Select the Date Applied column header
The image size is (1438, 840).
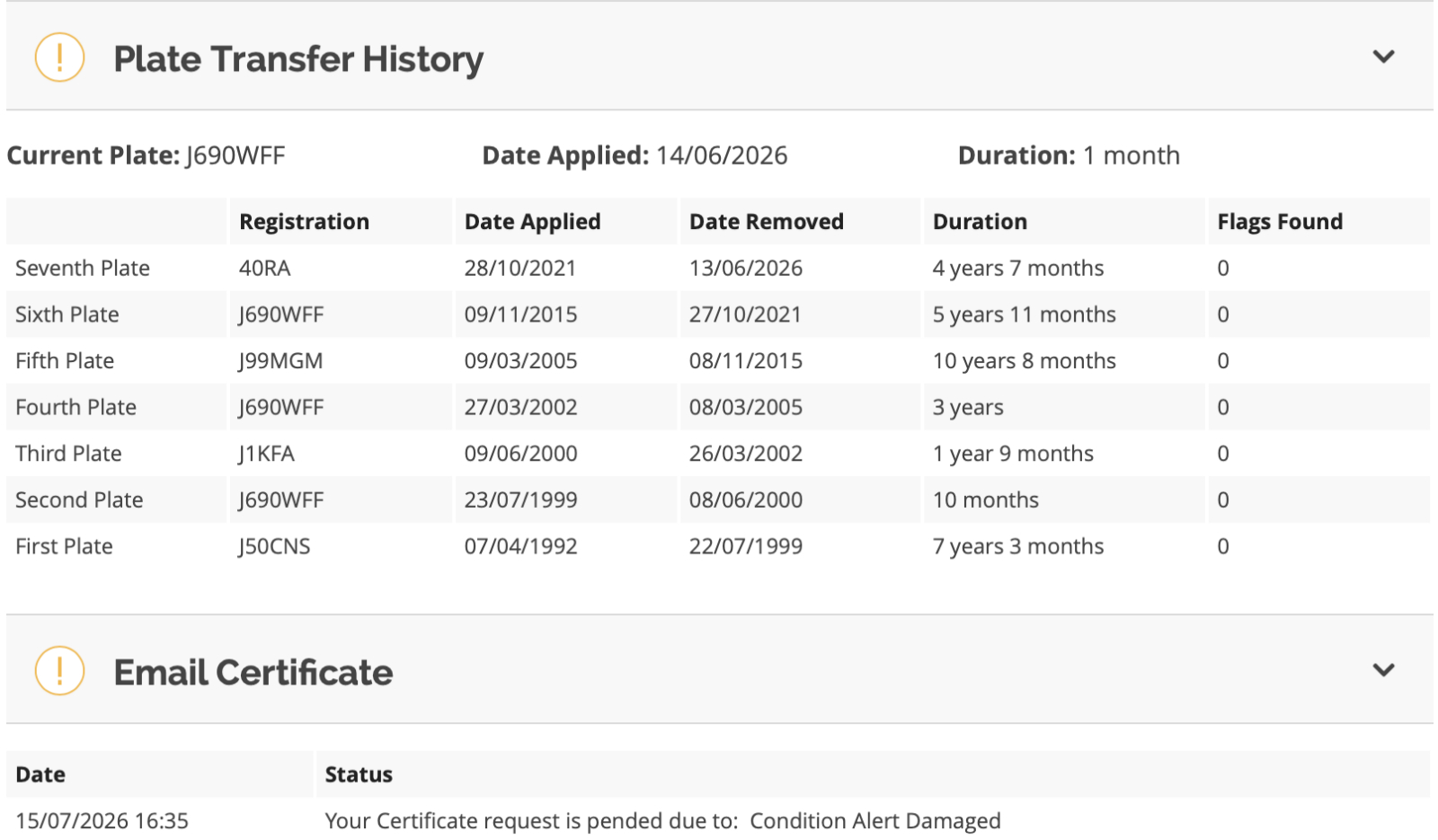pos(532,222)
